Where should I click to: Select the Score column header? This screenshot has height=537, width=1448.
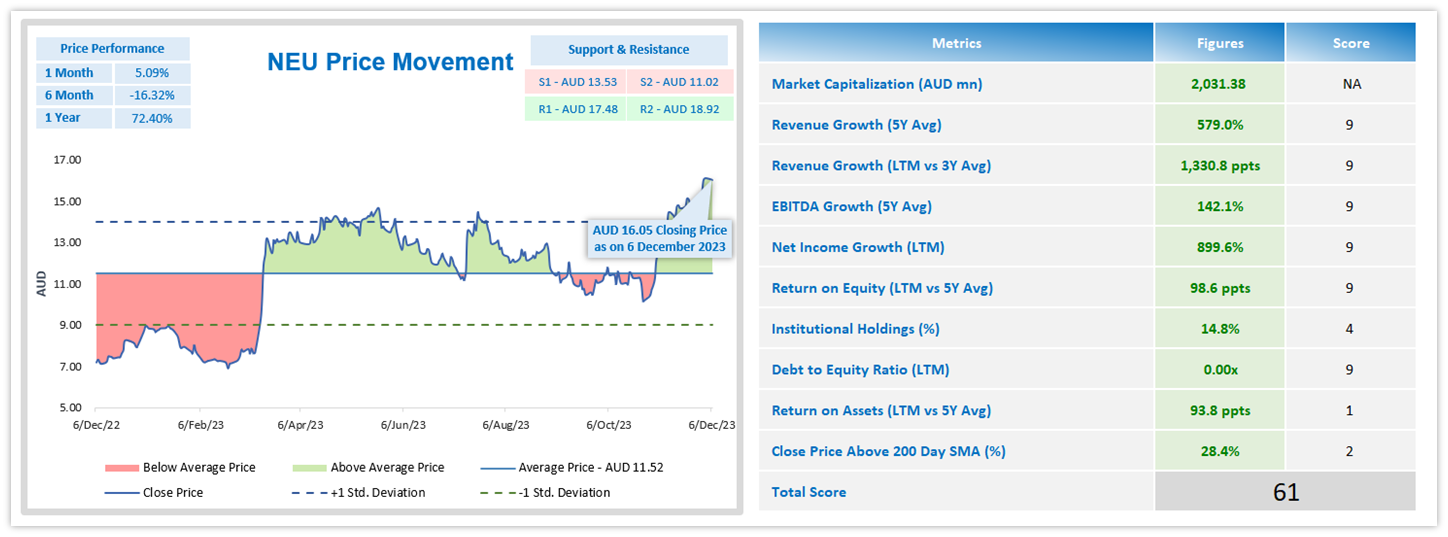1350,43
